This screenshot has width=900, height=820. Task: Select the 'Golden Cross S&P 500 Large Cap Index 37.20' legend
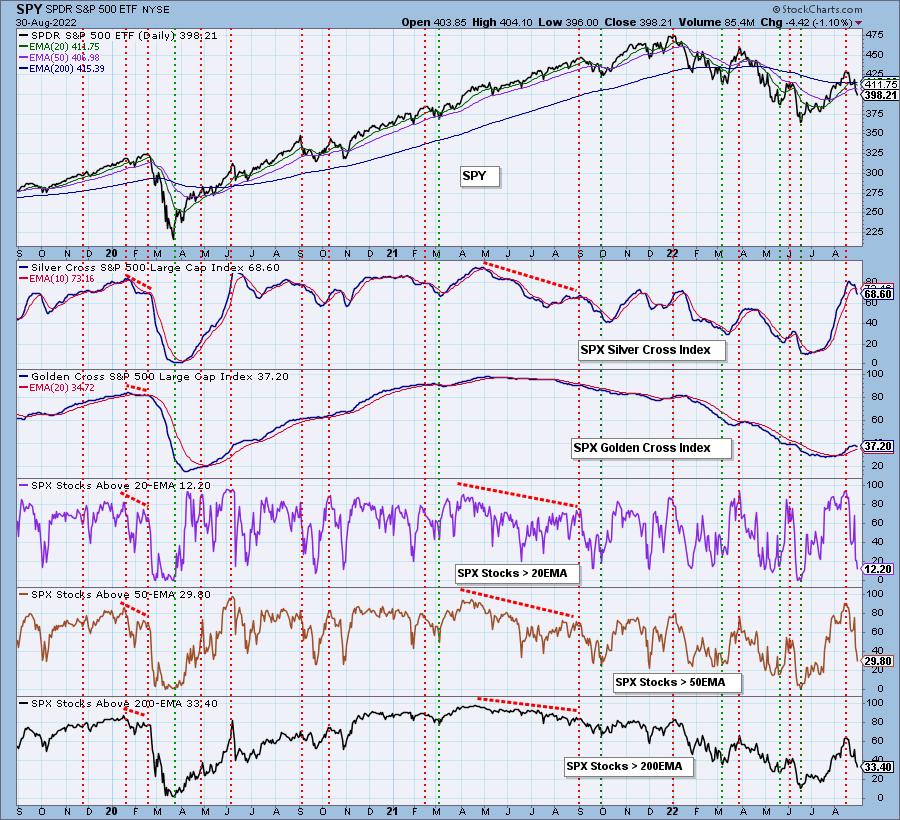[x=154, y=376]
